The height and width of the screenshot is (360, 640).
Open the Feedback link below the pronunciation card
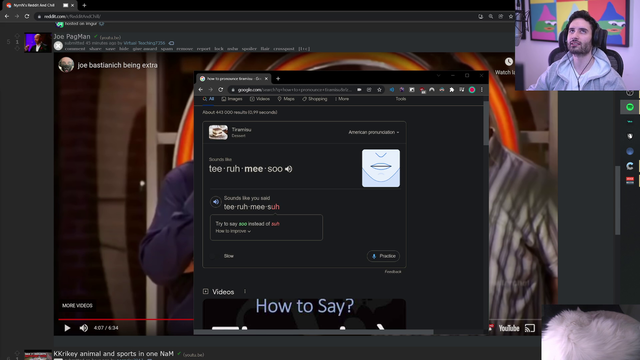coord(393,271)
